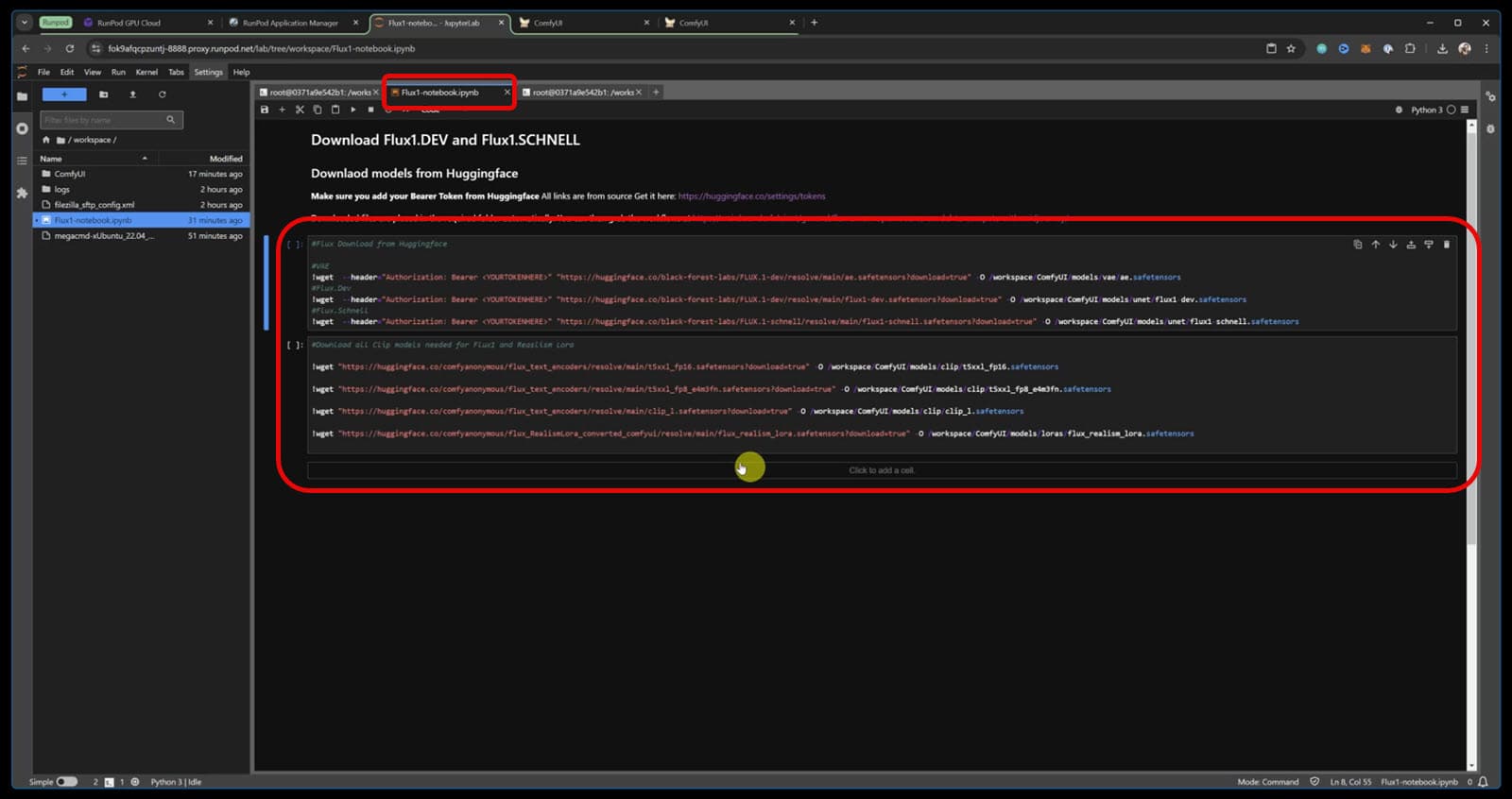Bookmark this page with the star icon
Viewport: 1512px width, 799px height.
(x=1291, y=48)
